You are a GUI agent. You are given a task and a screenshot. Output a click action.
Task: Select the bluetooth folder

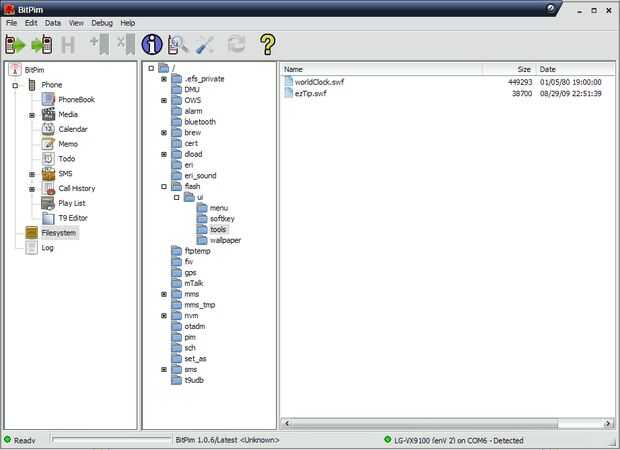pos(200,122)
